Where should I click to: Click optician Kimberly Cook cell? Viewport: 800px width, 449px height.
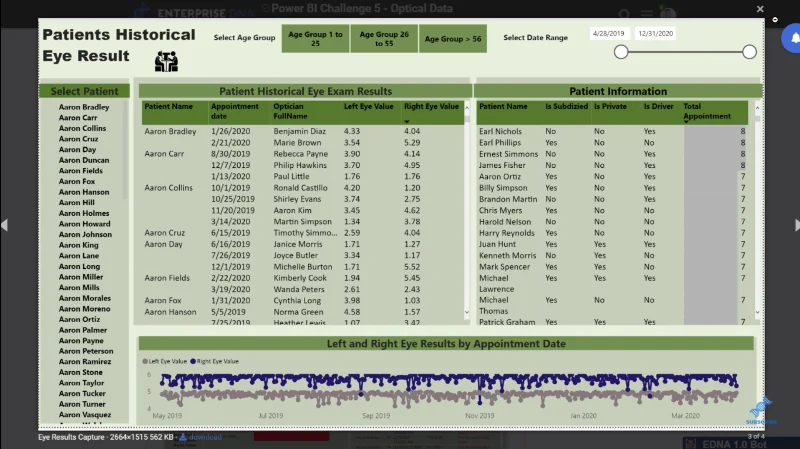tap(300, 278)
